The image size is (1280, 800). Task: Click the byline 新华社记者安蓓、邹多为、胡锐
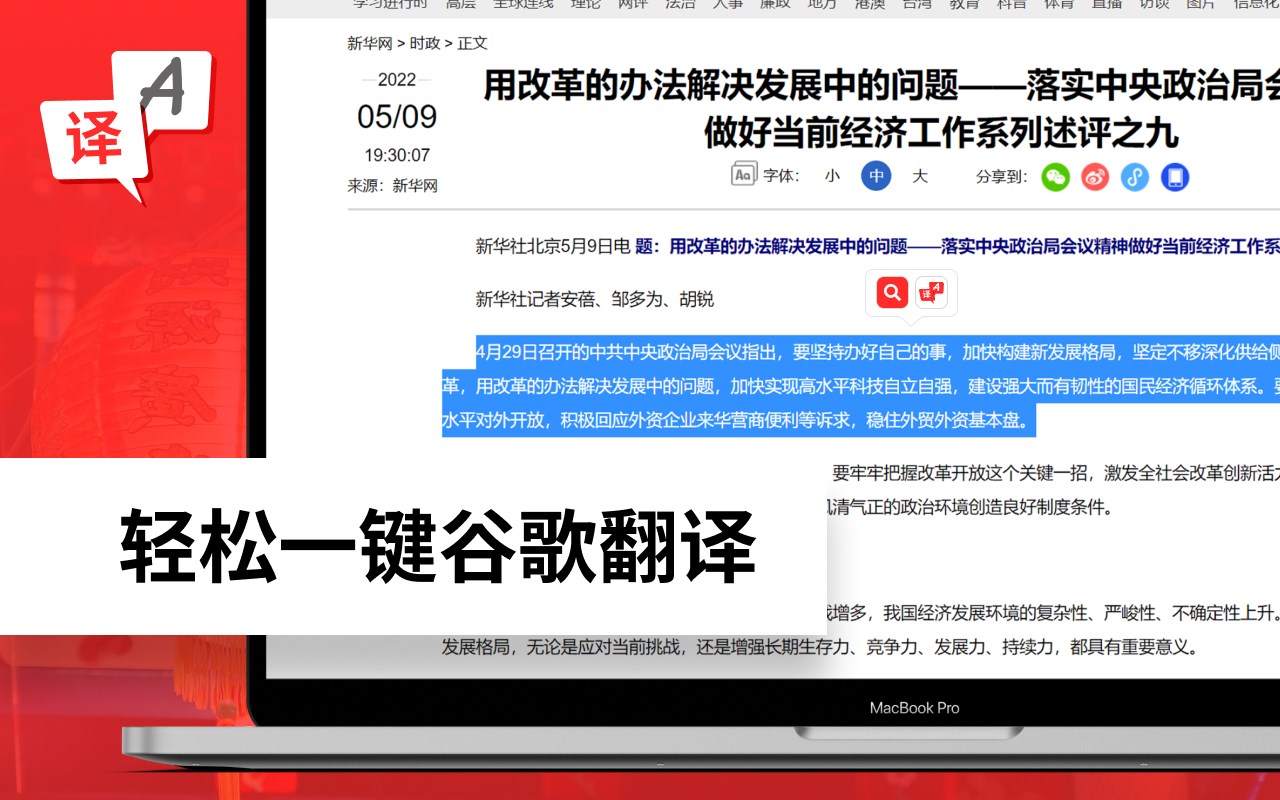click(x=595, y=299)
